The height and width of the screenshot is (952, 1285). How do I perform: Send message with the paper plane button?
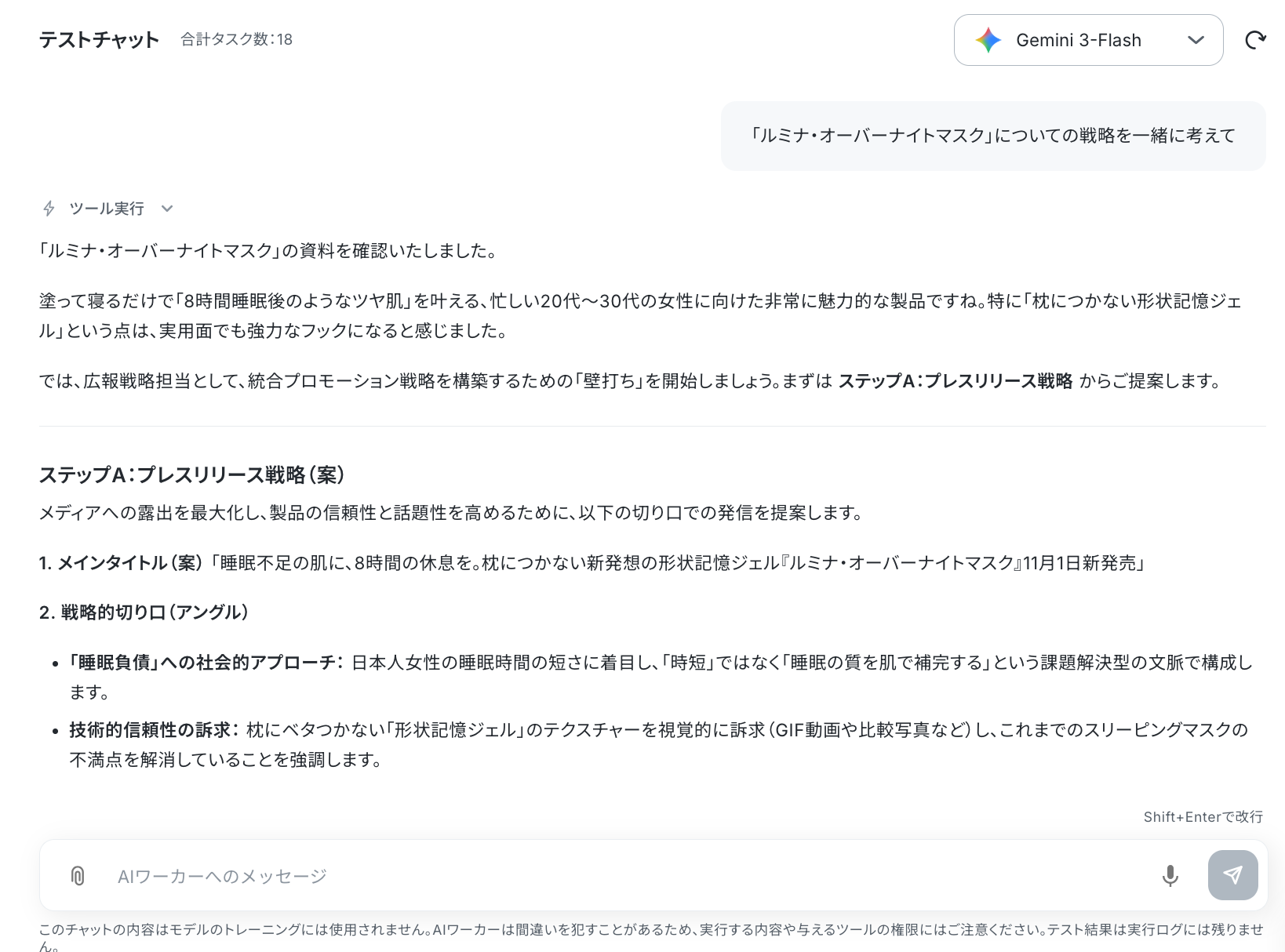1232,875
